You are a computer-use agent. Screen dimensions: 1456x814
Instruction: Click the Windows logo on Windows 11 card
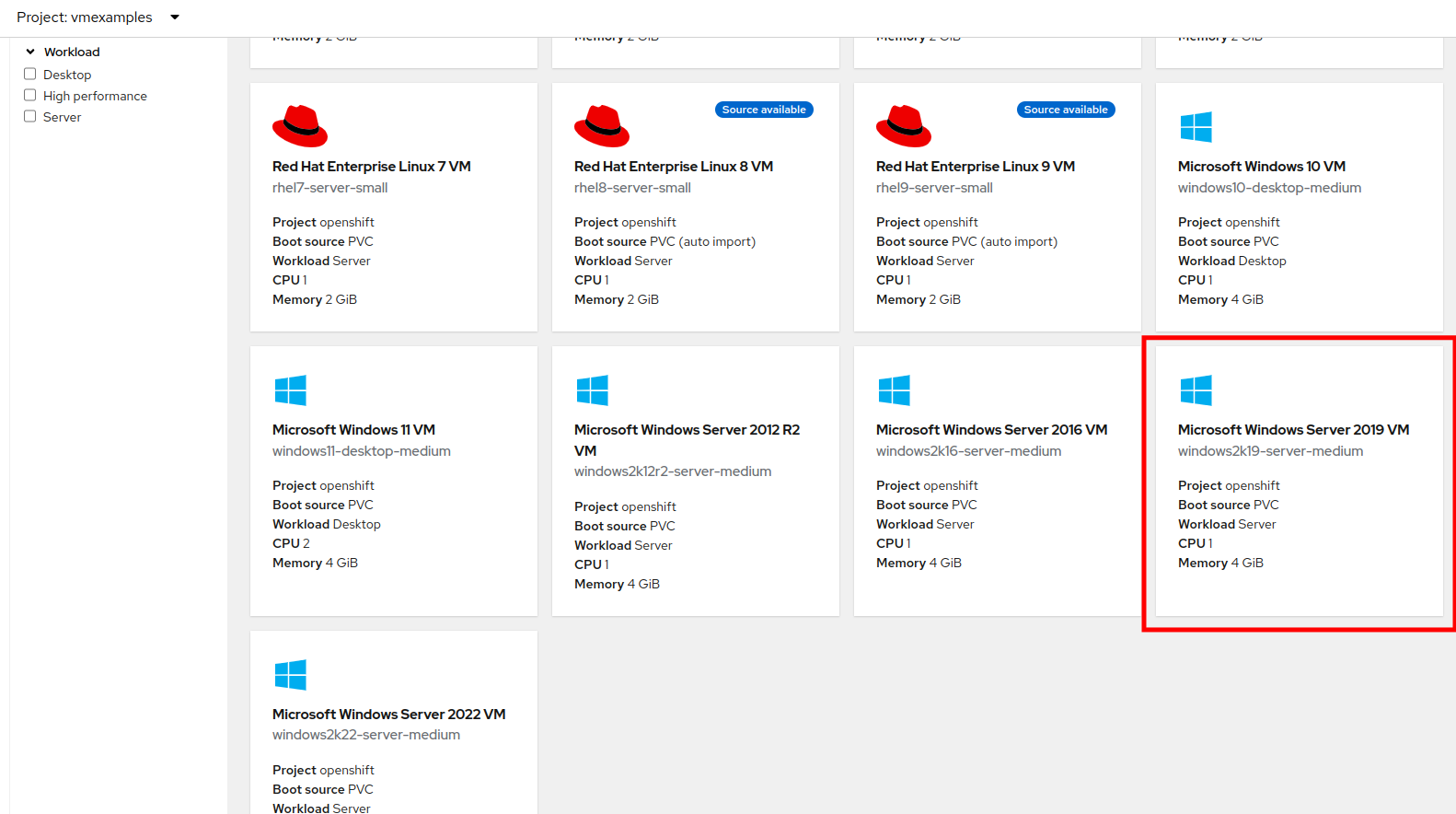coord(291,390)
